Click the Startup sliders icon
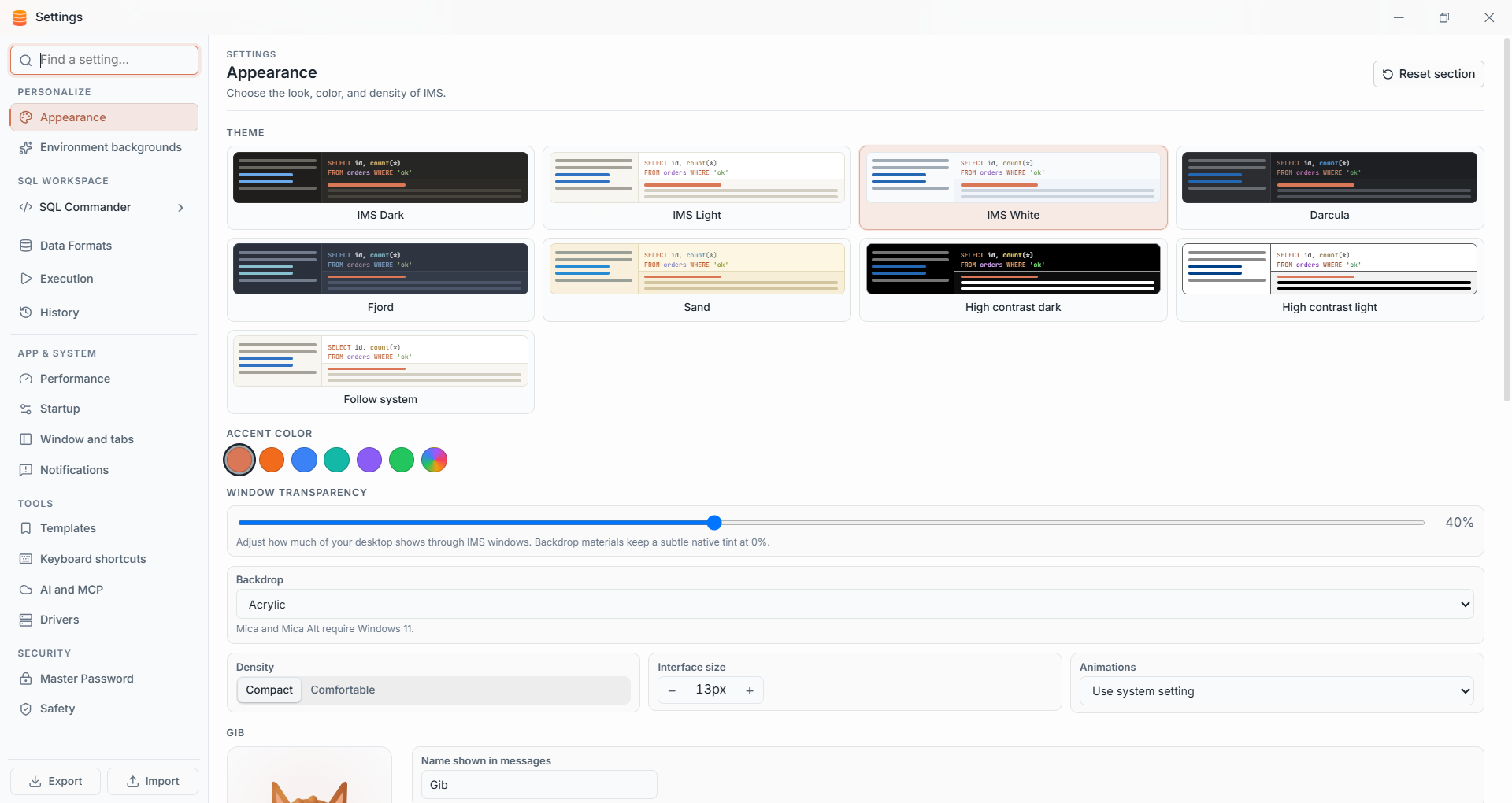Screen dimensions: 1512x803 26,409
